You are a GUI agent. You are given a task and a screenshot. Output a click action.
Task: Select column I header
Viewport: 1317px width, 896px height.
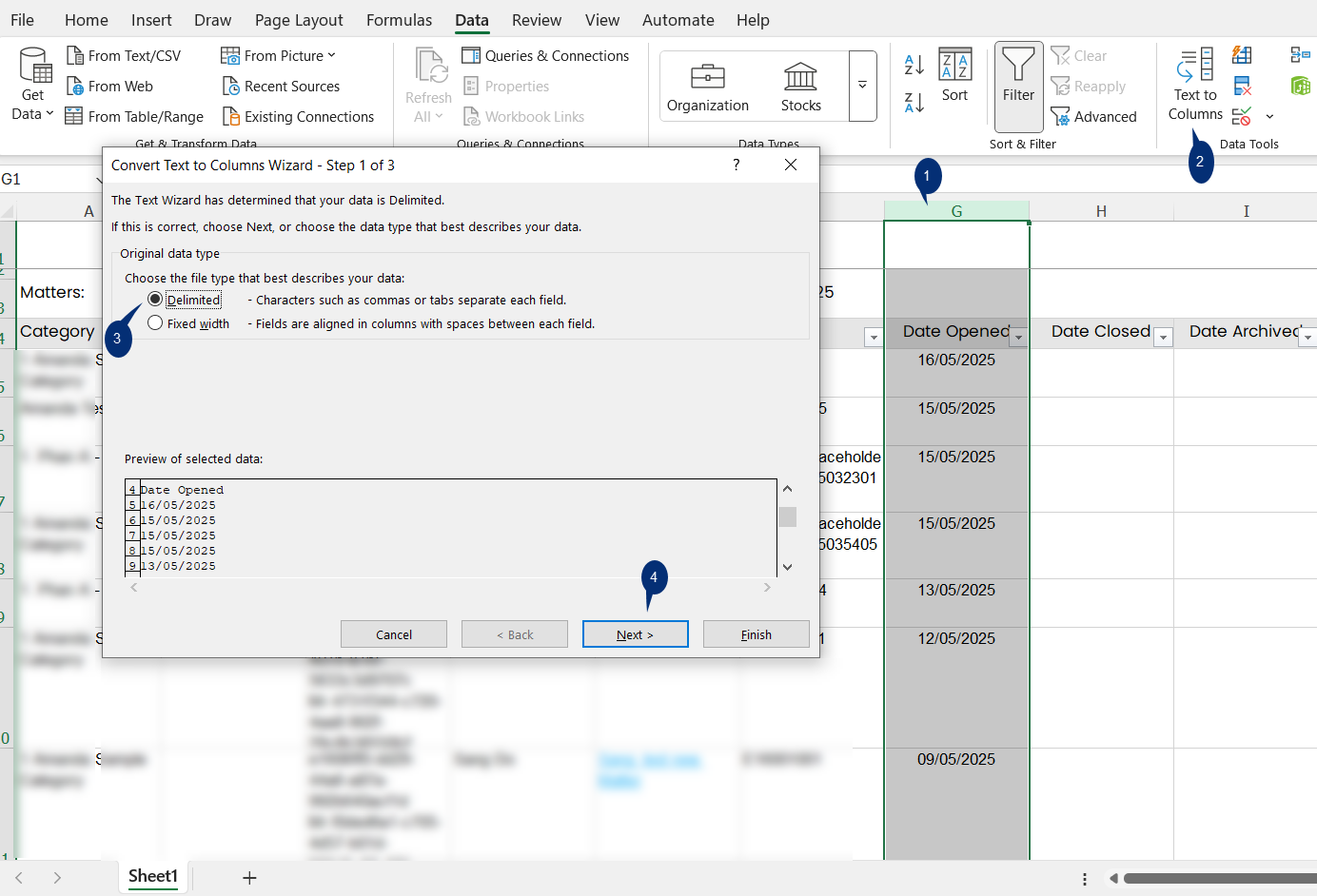click(1246, 211)
